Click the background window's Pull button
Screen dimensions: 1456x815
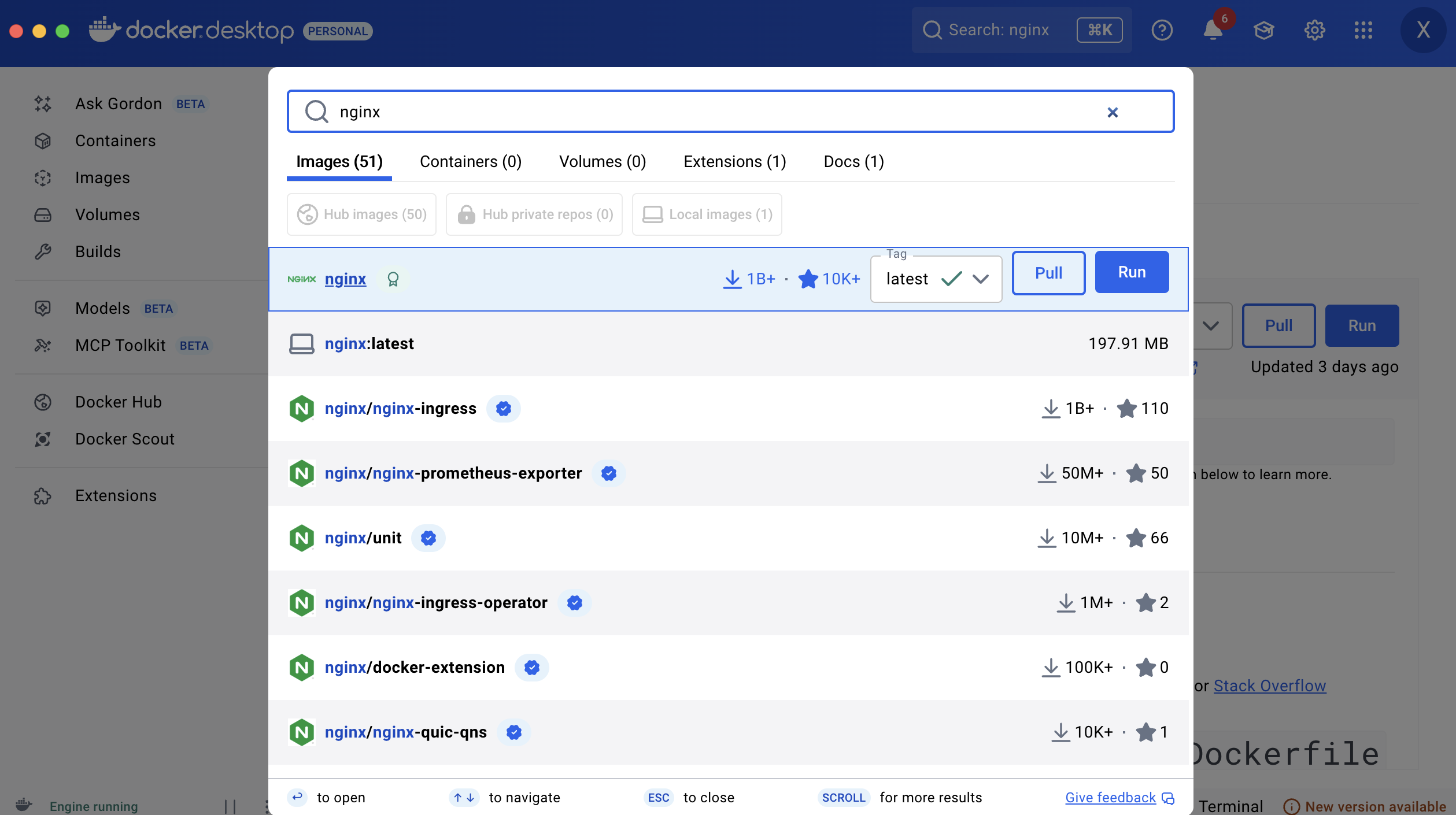point(1278,326)
